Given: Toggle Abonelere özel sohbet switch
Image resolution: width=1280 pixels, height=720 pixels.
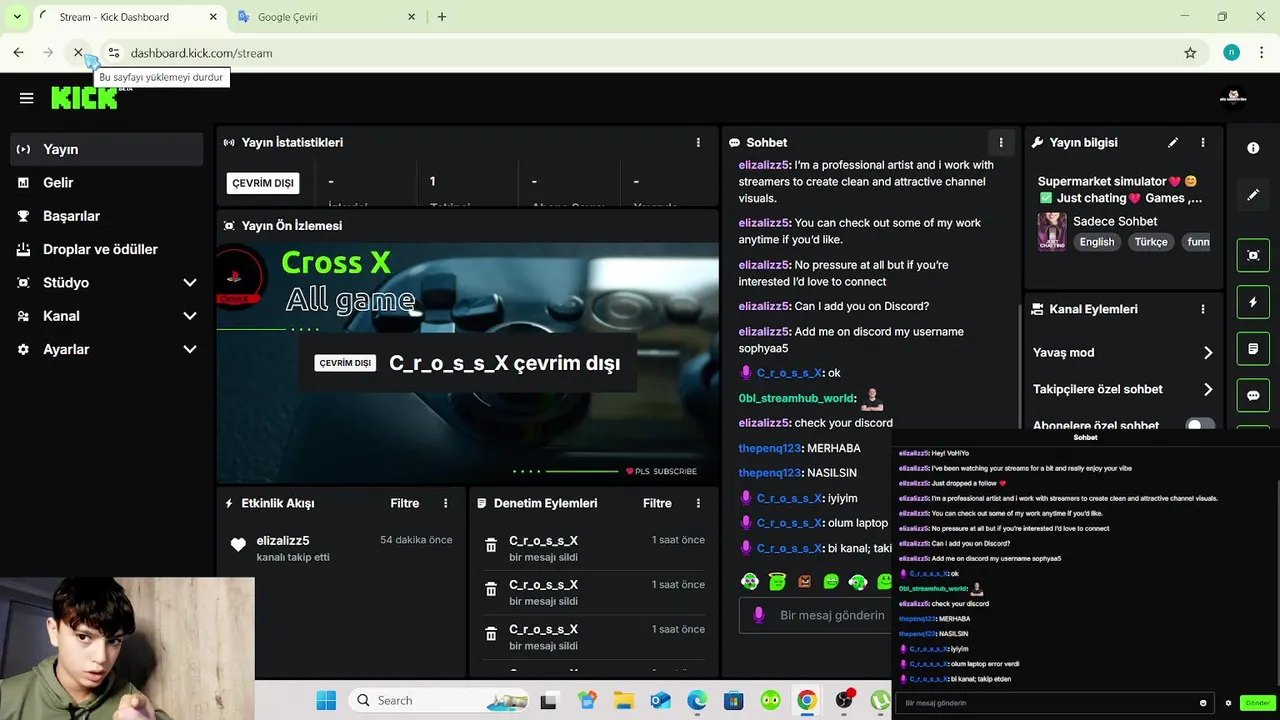Looking at the screenshot, I should tap(1200, 425).
